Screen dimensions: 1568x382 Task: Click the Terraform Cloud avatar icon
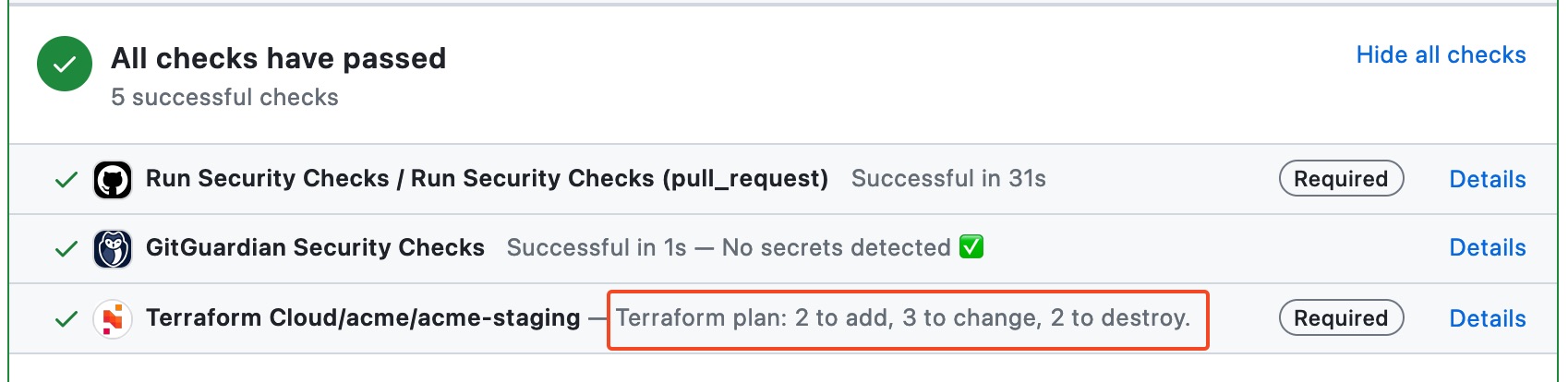[113, 318]
